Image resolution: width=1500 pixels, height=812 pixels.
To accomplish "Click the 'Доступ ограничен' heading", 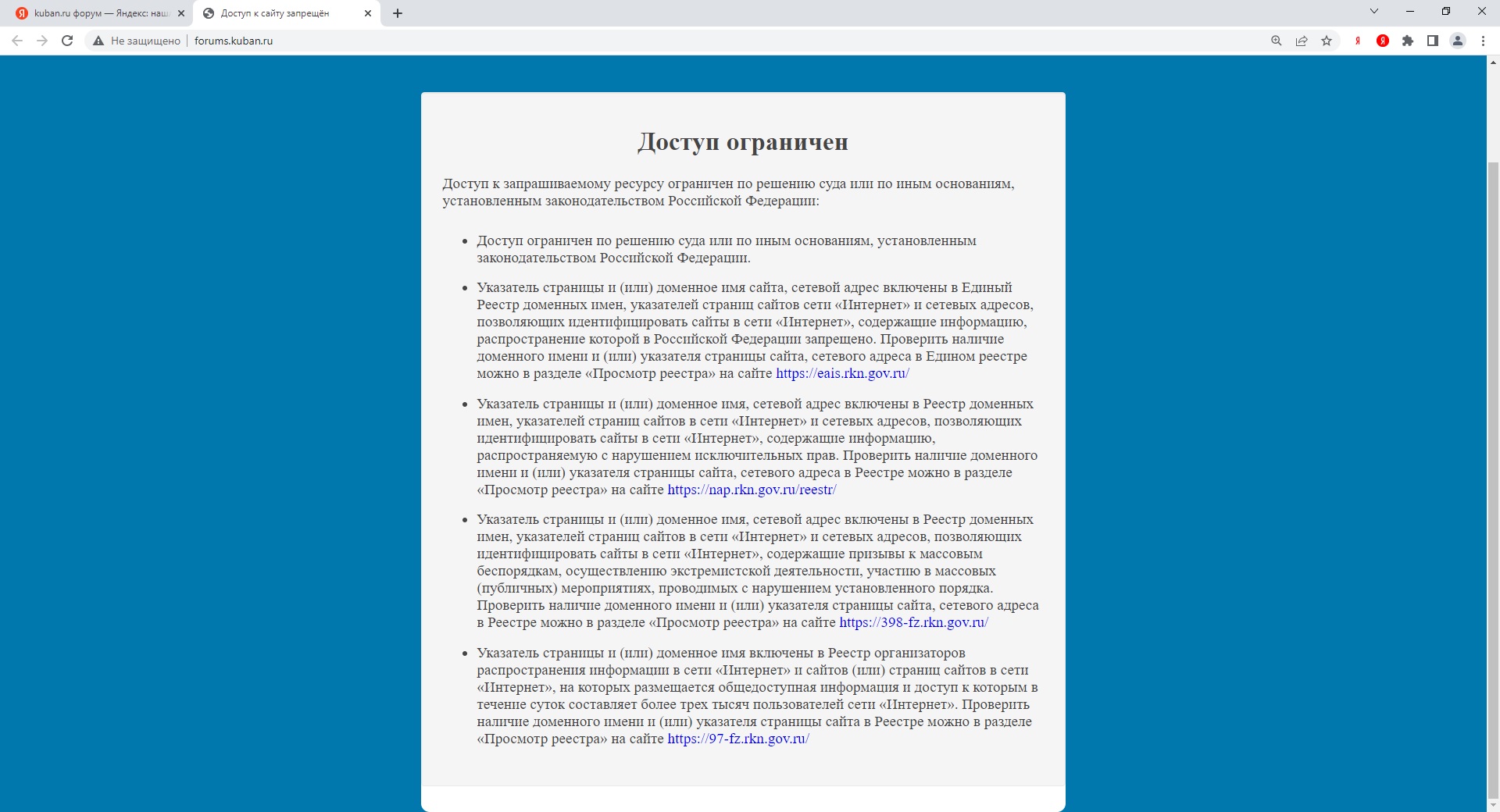I will pos(743,142).
